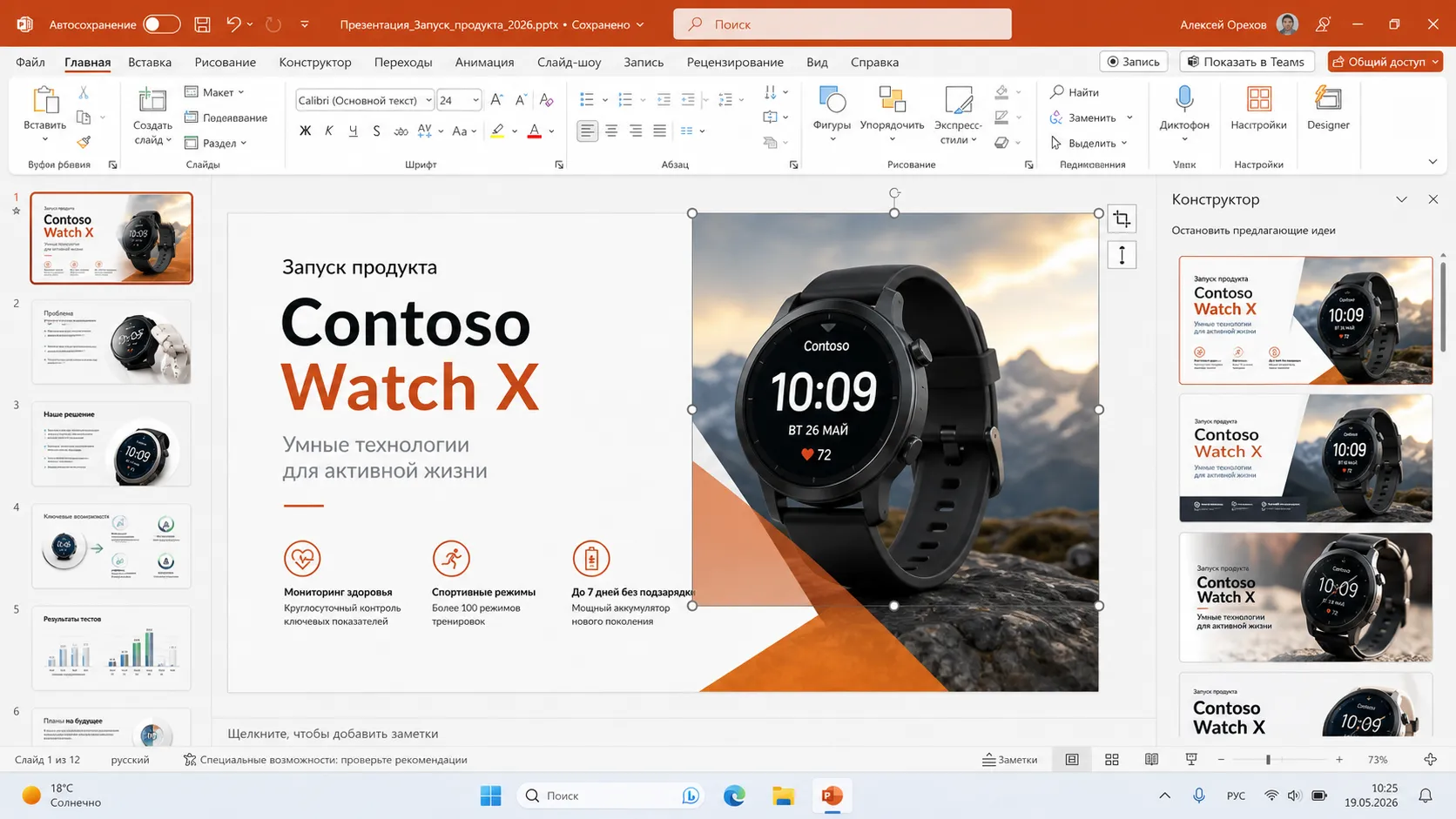Viewport: 1456px width, 819px height.
Task: Apply text shadow with the S icon
Action: click(x=376, y=131)
